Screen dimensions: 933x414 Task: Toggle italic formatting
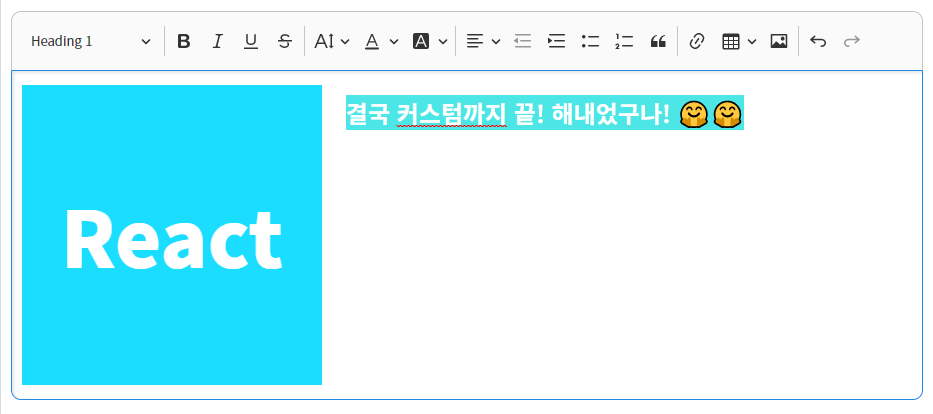click(x=217, y=41)
